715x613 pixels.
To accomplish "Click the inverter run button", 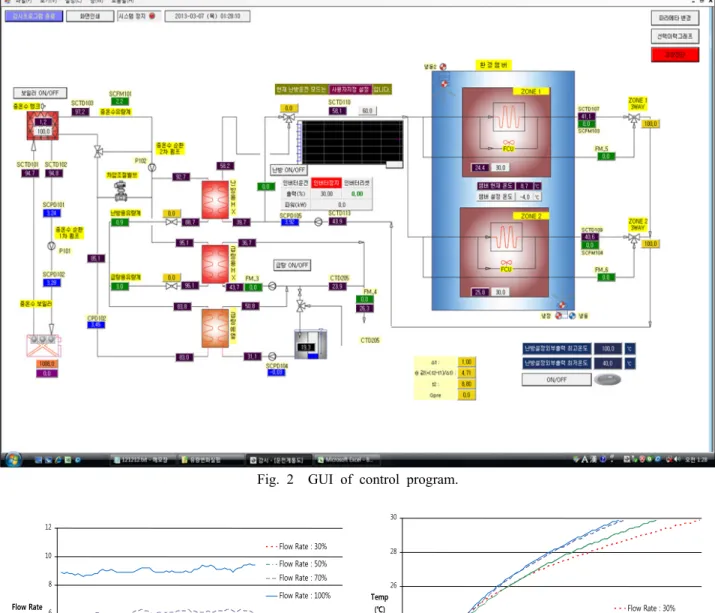I will [x=295, y=183].
